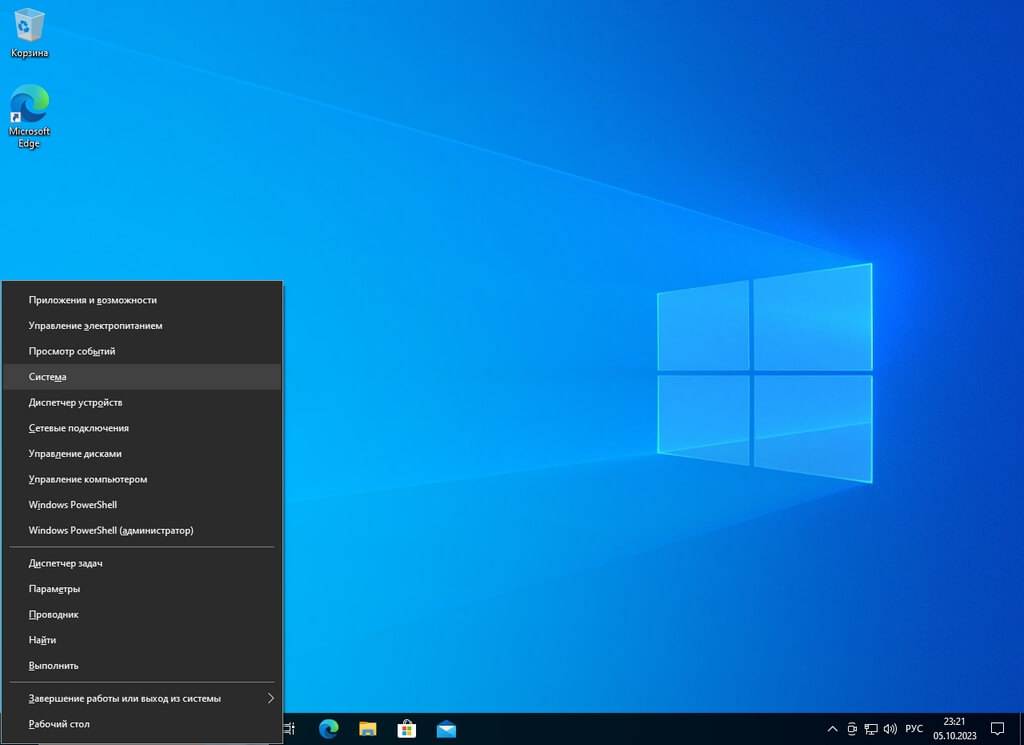Image resolution: width=1024 pixels, height=745 pixels.
Task: Click the network icon in system tray
Action: click(x=871, y=729)
